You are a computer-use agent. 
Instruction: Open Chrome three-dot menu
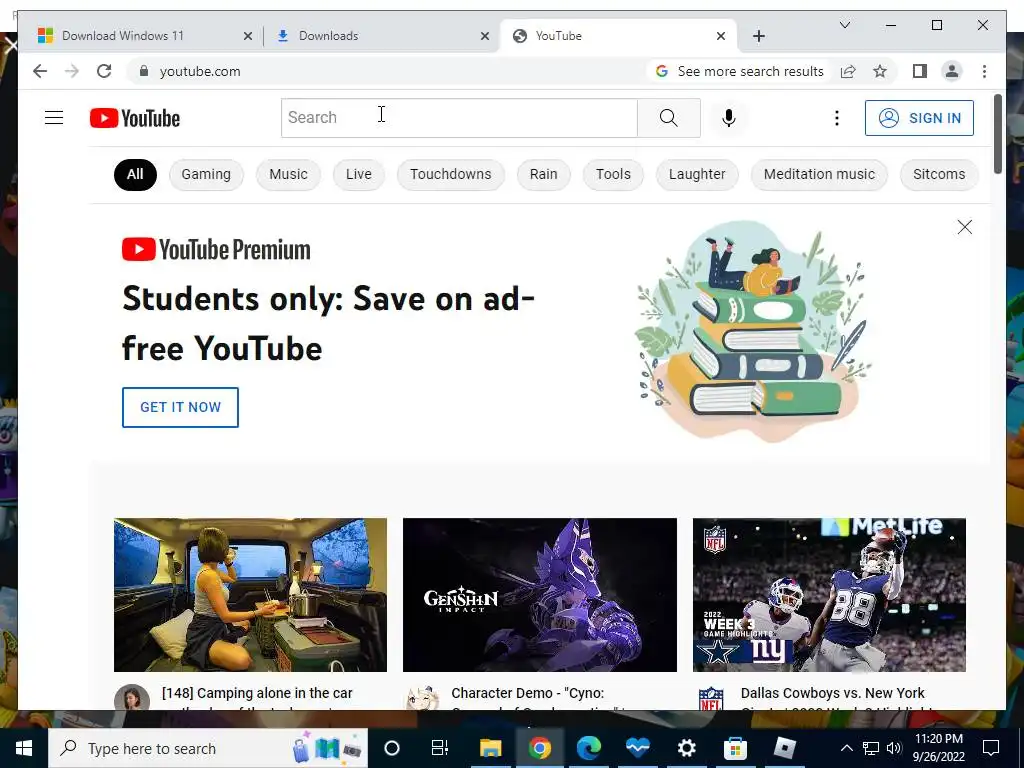point(984,71)
